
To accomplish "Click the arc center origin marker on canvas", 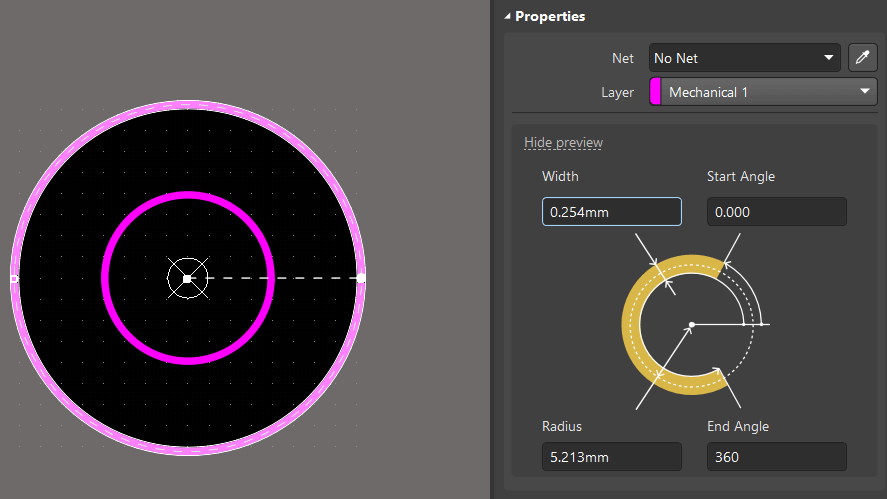I will 187,278.
